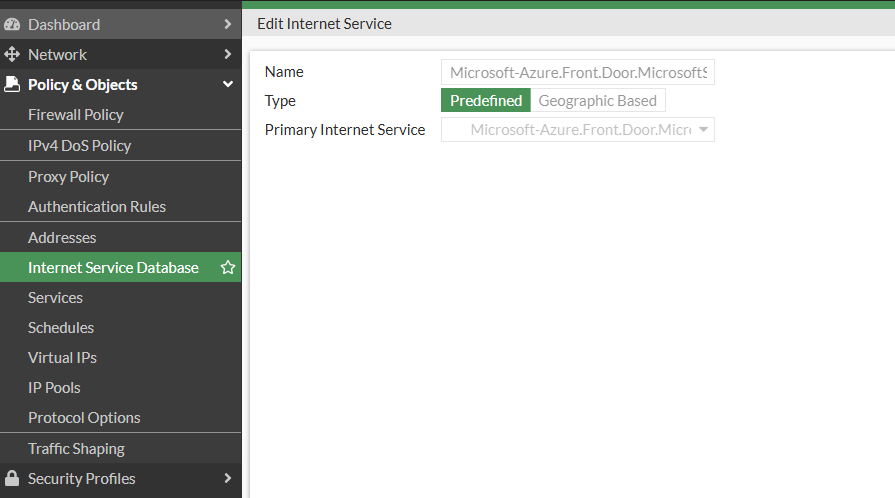Navigate to Authentication Rules
The image size is (895, 498).
click(97, 207)
